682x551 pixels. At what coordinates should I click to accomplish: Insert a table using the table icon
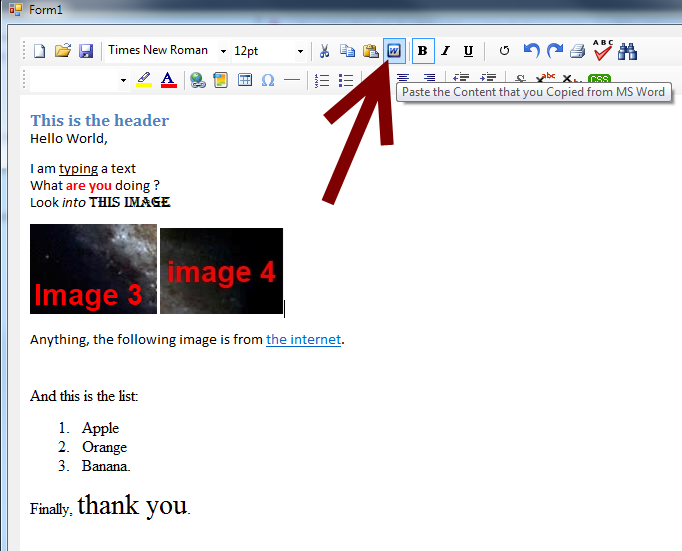click(x=245, y=80)
